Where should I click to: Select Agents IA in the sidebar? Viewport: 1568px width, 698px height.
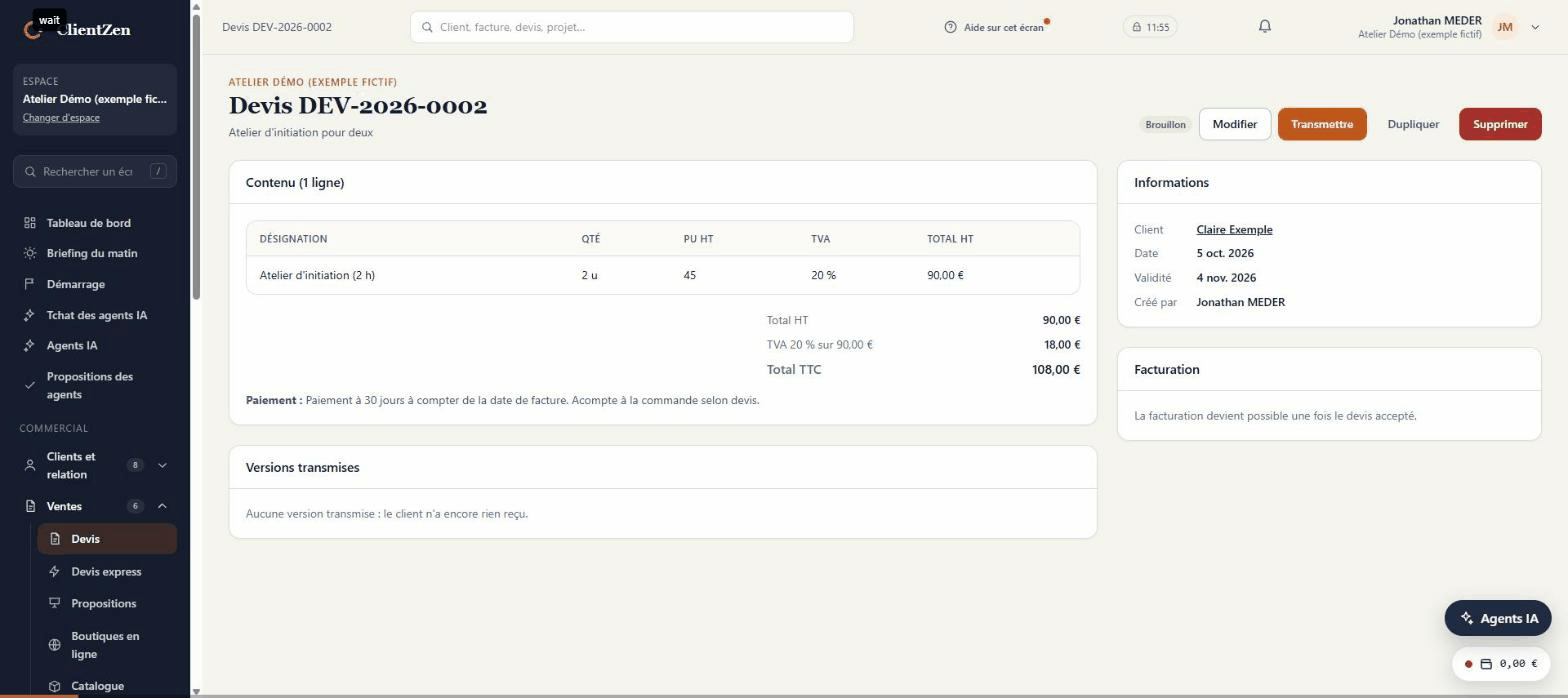(95, 346)
